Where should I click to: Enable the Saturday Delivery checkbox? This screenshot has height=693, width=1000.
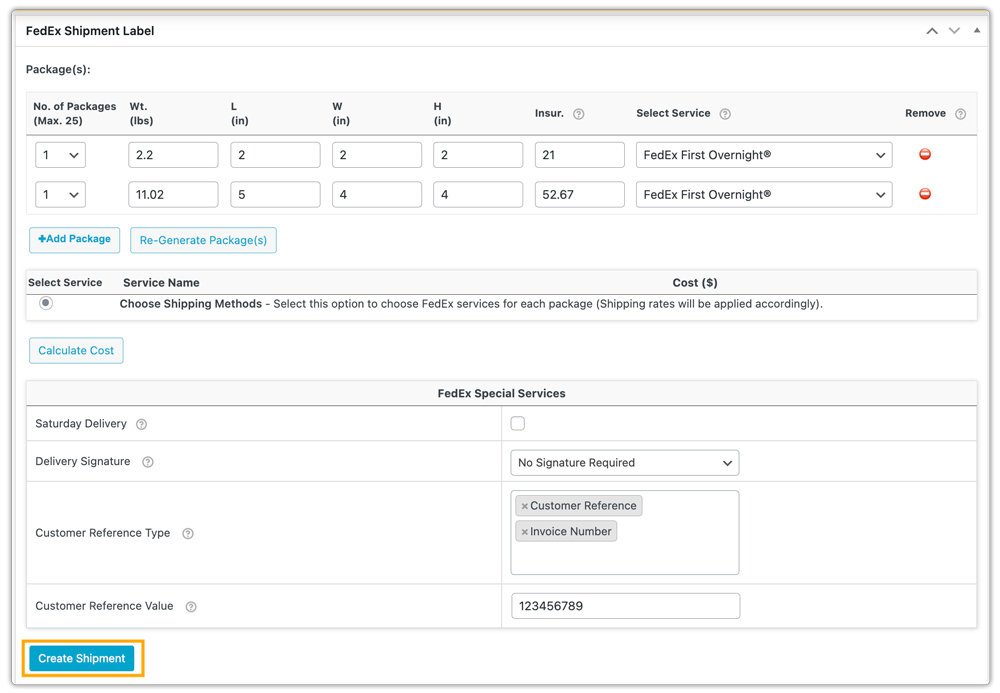(517, 424)
